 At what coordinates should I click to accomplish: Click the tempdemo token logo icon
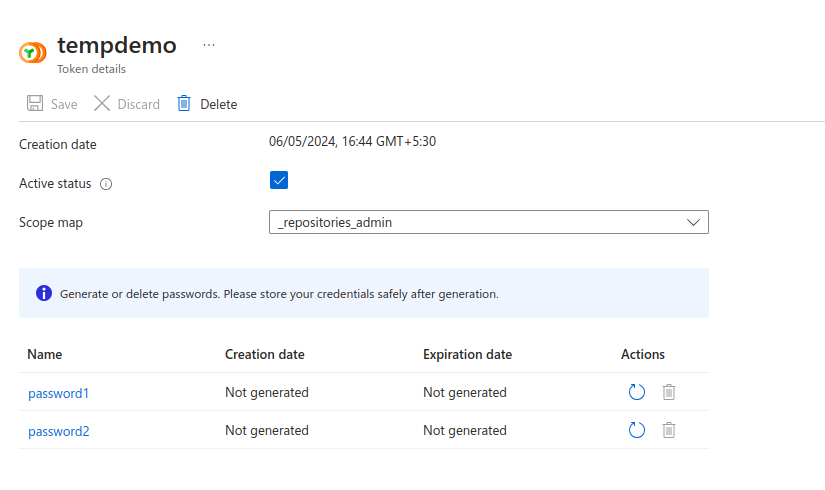[x=33, y=53]
